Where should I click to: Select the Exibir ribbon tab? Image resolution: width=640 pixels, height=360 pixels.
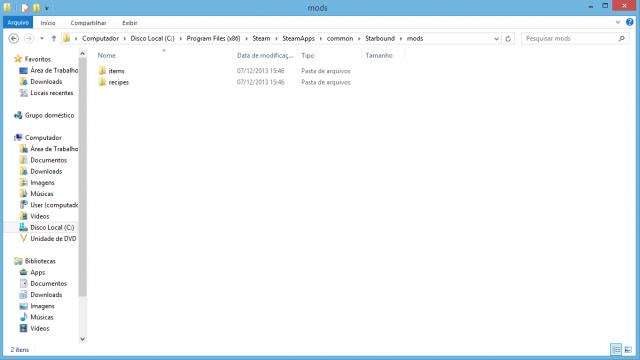(129, 23)
